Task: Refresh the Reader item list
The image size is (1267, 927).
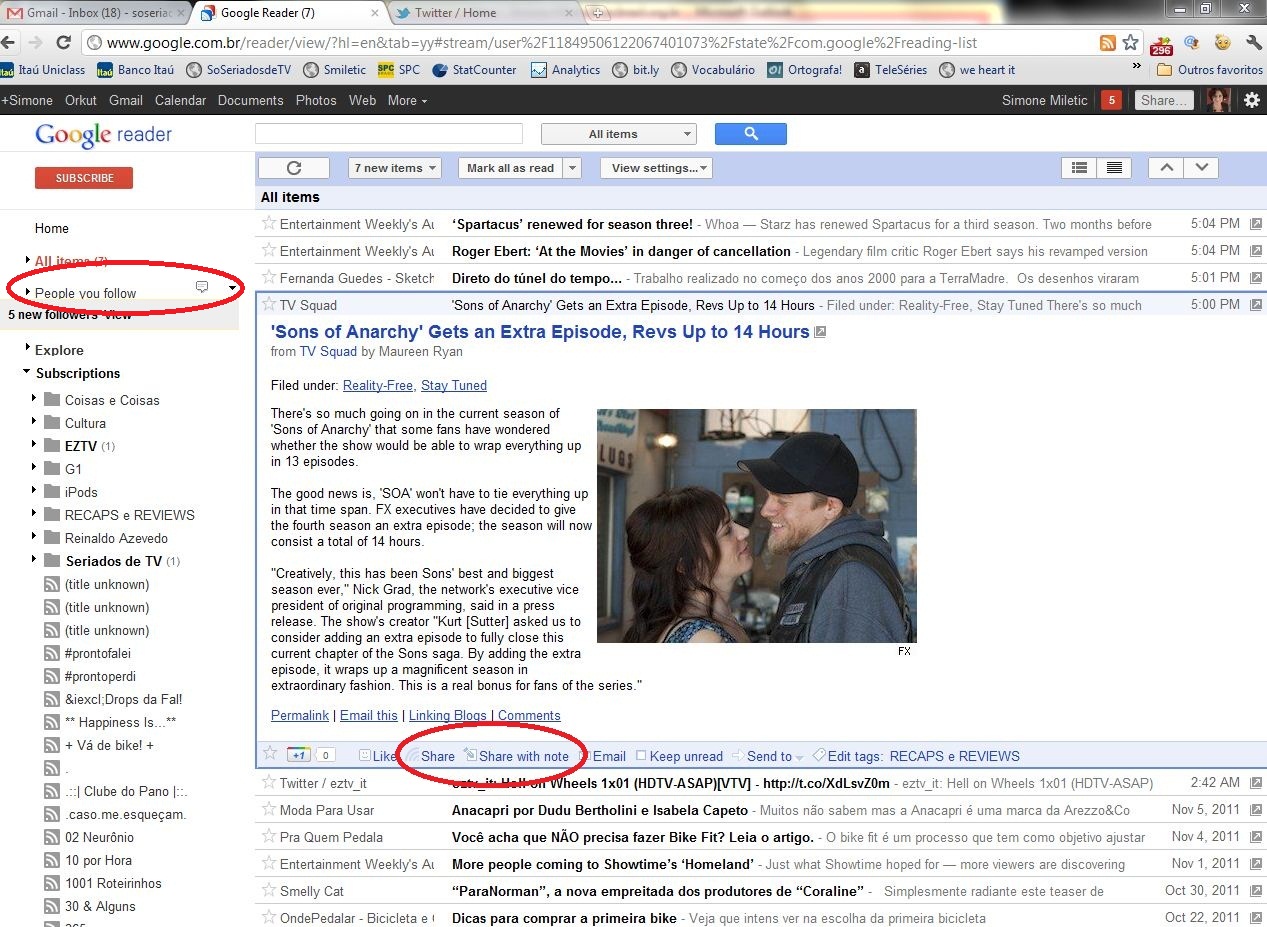Action: (x=293, y=168)
